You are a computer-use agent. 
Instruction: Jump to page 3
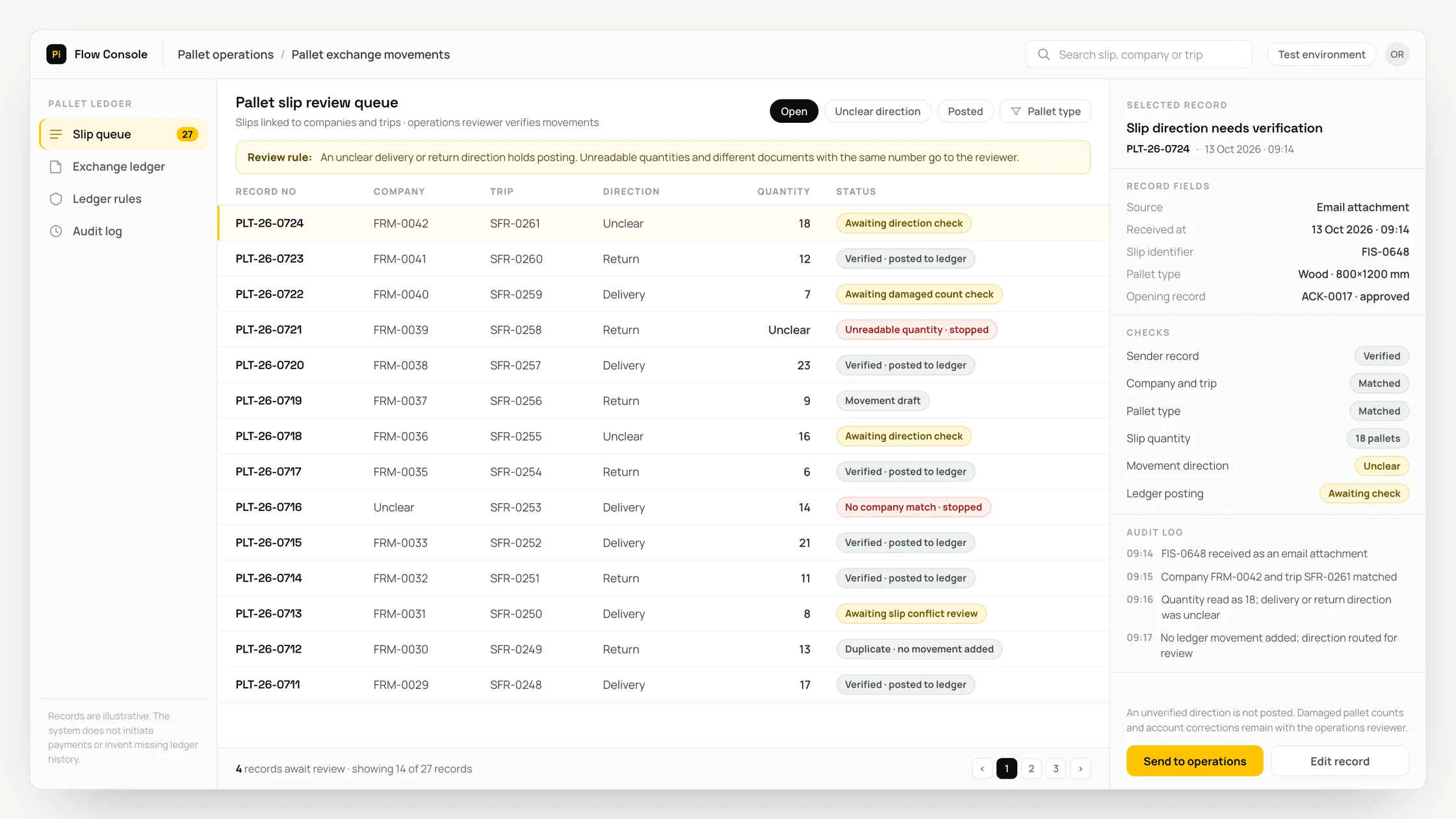(1056, 768)
